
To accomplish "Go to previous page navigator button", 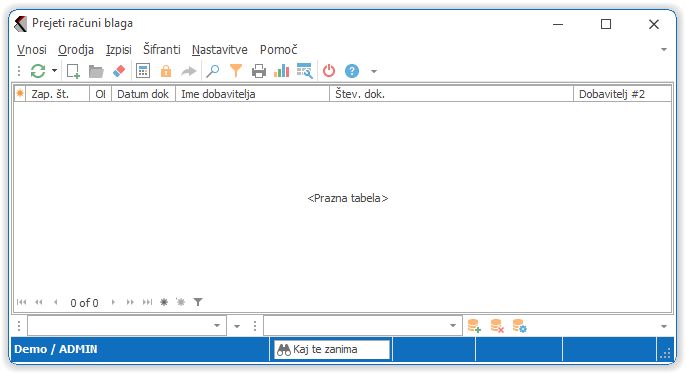I will pos(39,302).
